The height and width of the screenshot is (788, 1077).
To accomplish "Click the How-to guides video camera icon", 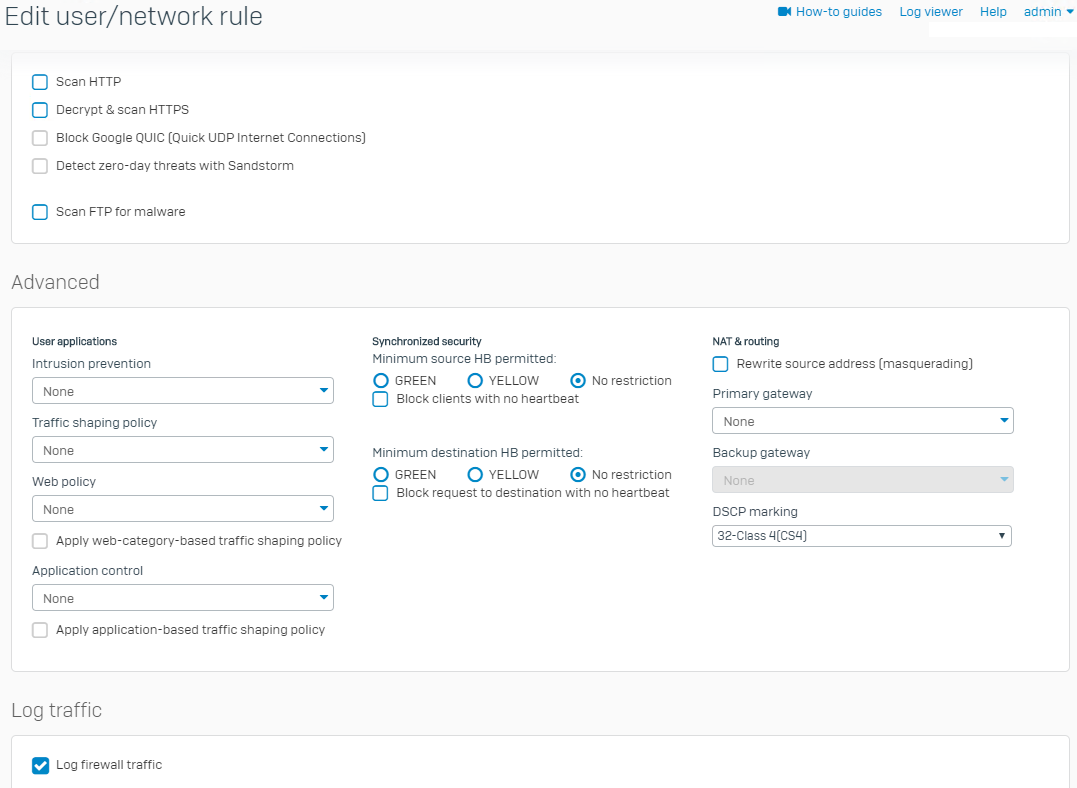I will pos(784,12).
